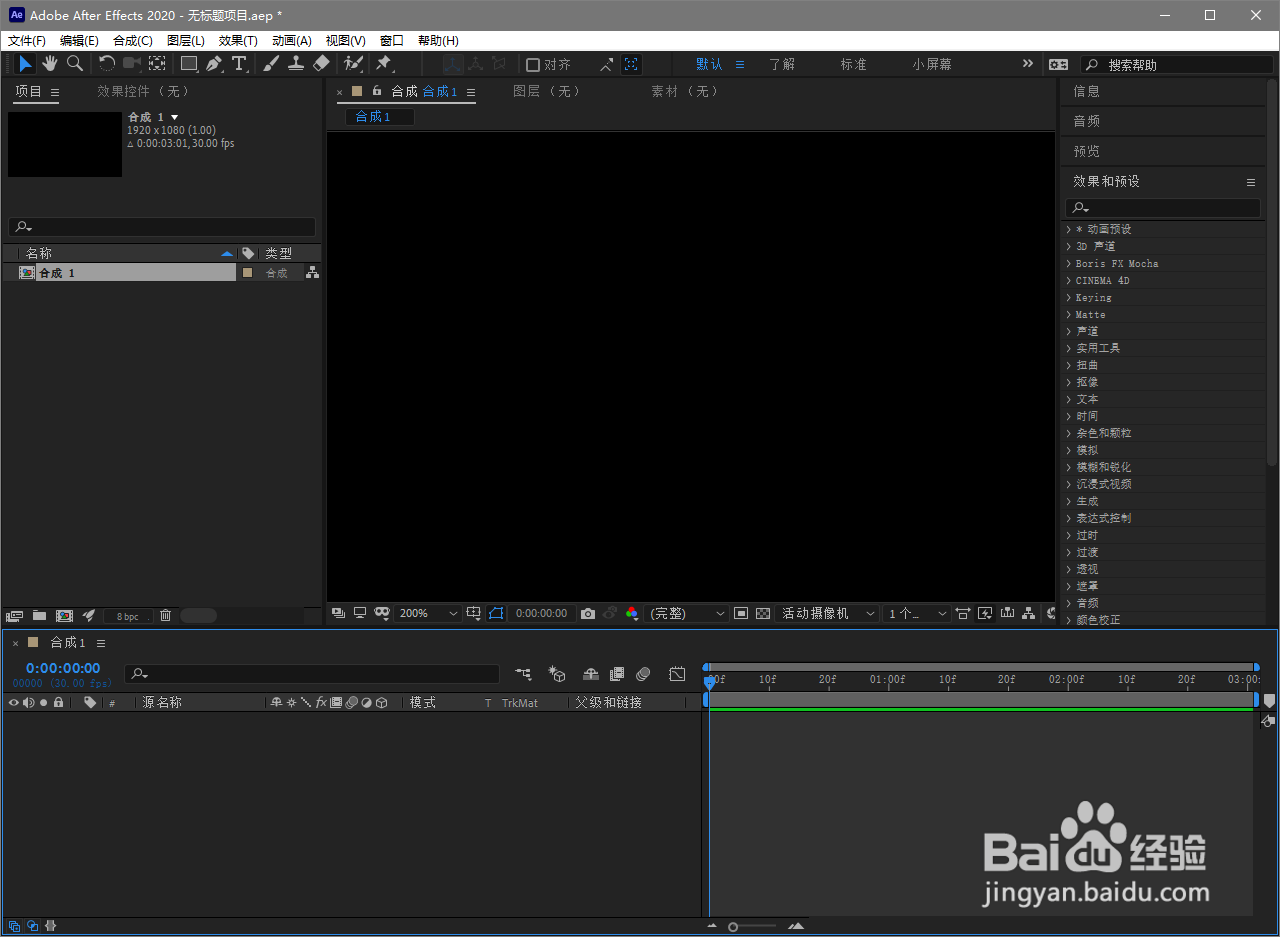Open the 活动摄像机 camera view dropdown
This screenshot has width=1280, height=937.
[828, 614]
